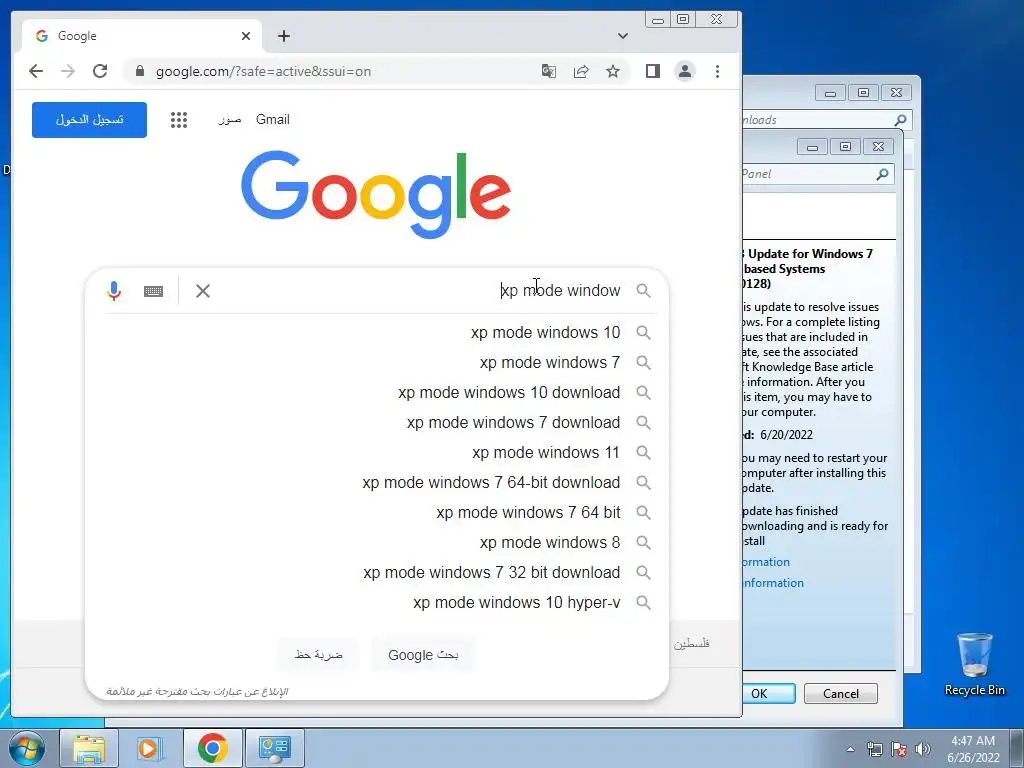Toggle Chrome's side panel icon
Screen dimensions: 1024x768
(652, 71)
